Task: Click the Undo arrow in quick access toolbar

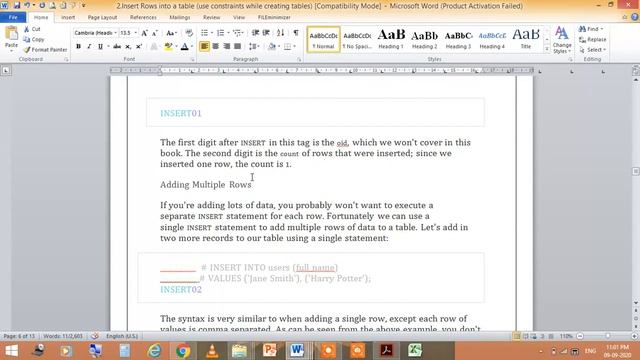Action: (27, 6)
